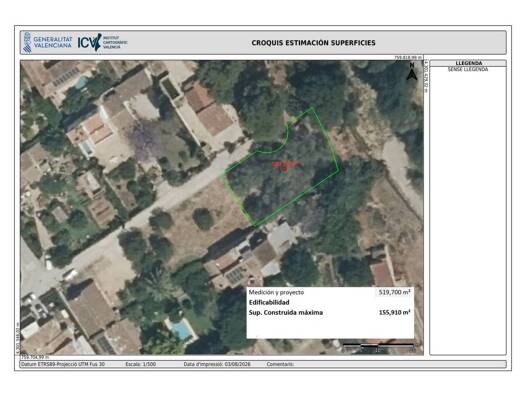The height and width of the screenshot is (394, 525).
Task: Click the "Escala: 1/500" footer text
Action: coord(141,364)
